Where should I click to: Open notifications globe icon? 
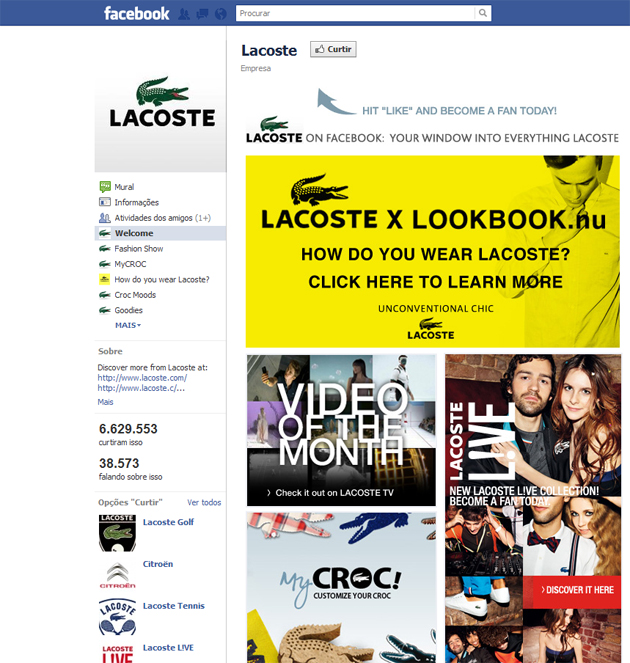[220, 14]
